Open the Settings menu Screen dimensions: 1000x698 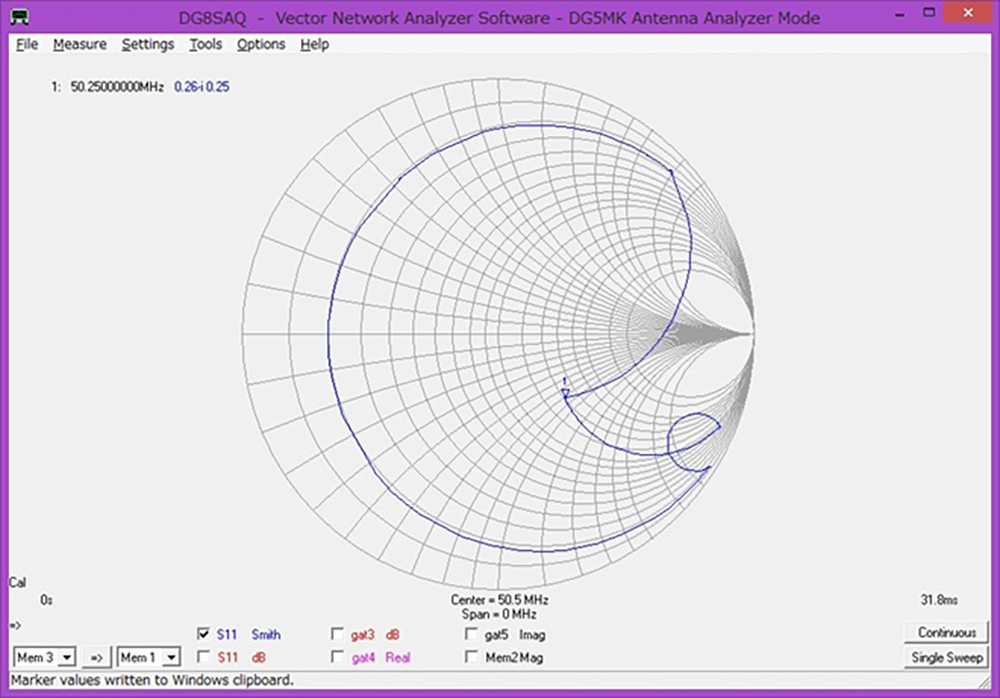point(148,45)
